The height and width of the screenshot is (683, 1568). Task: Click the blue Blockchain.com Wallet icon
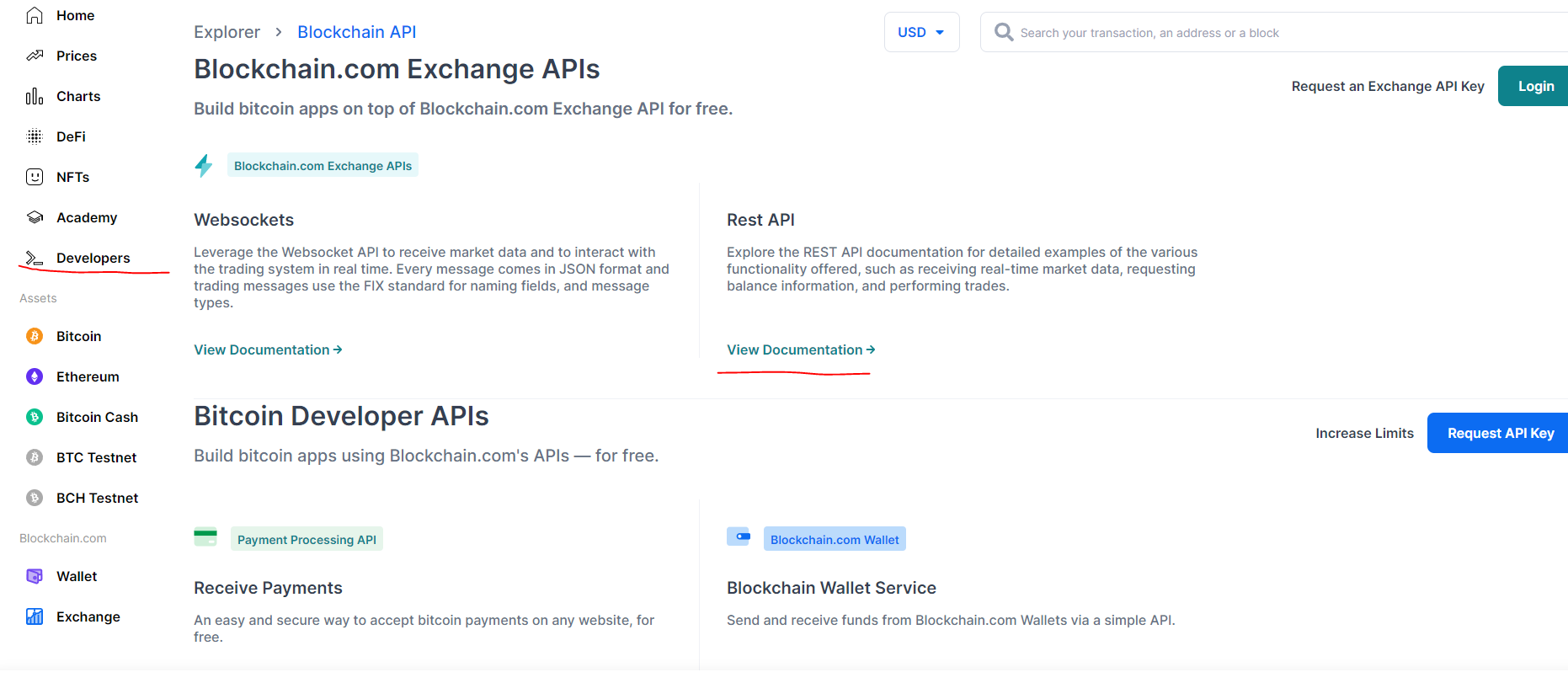tap(739, 536)
